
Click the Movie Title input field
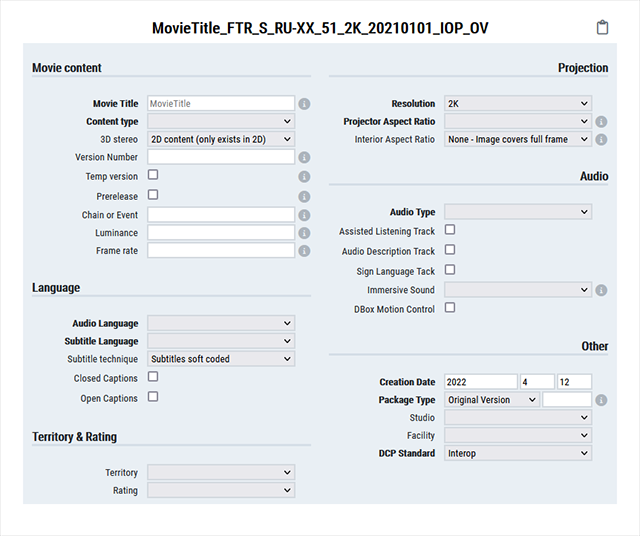point(221,103)
